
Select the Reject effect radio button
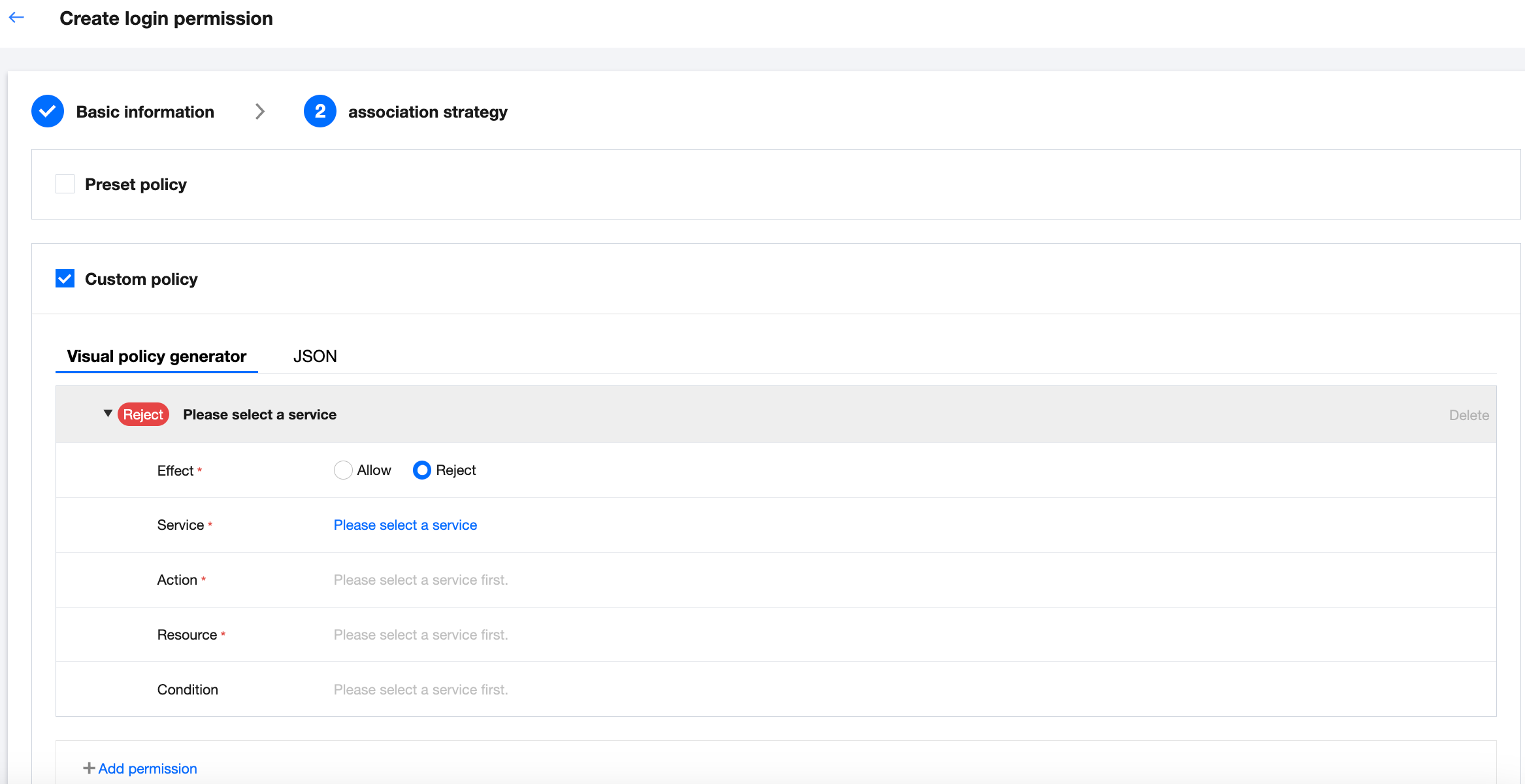tap(422, 470)
